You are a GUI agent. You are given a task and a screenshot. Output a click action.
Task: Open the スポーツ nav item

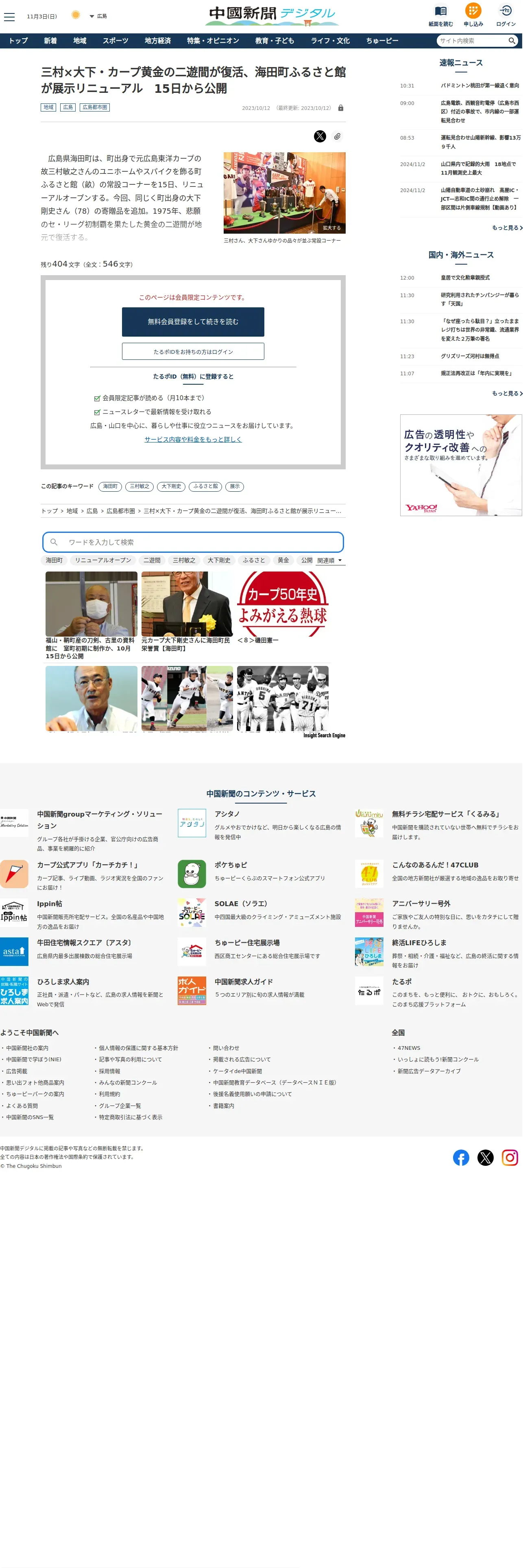(x=115, y=41)
